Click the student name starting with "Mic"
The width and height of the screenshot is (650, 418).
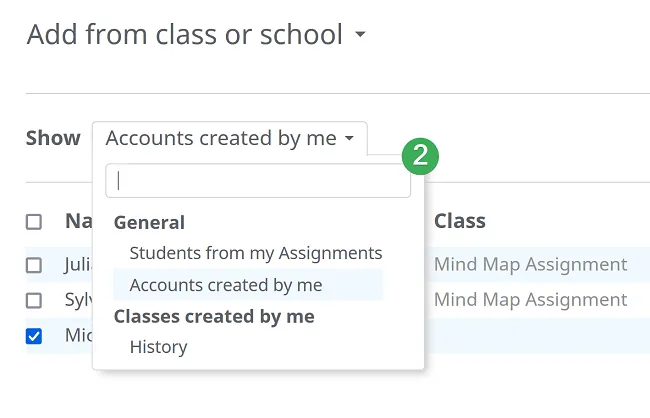78,336
